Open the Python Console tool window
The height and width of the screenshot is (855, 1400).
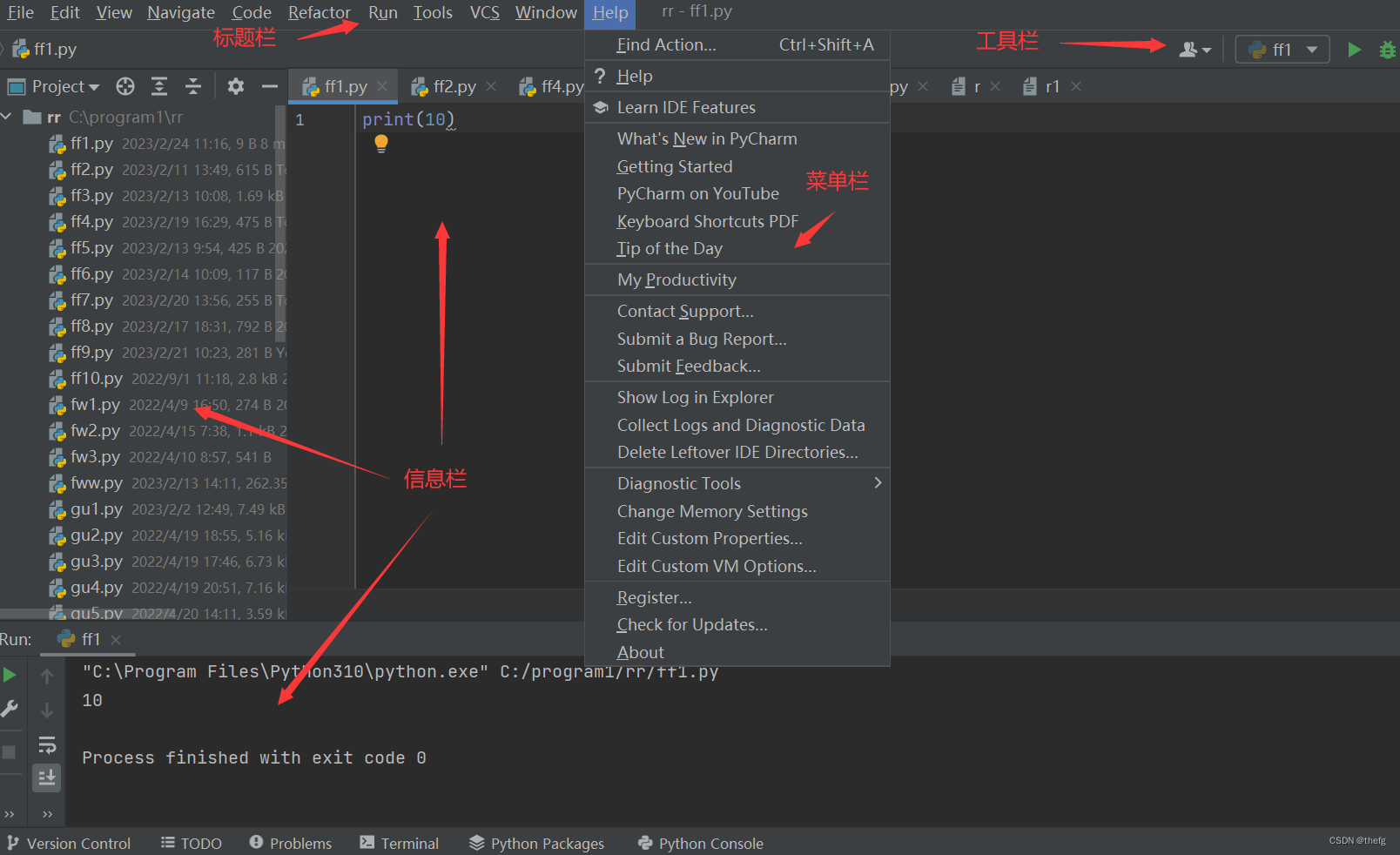click(701, 843)
